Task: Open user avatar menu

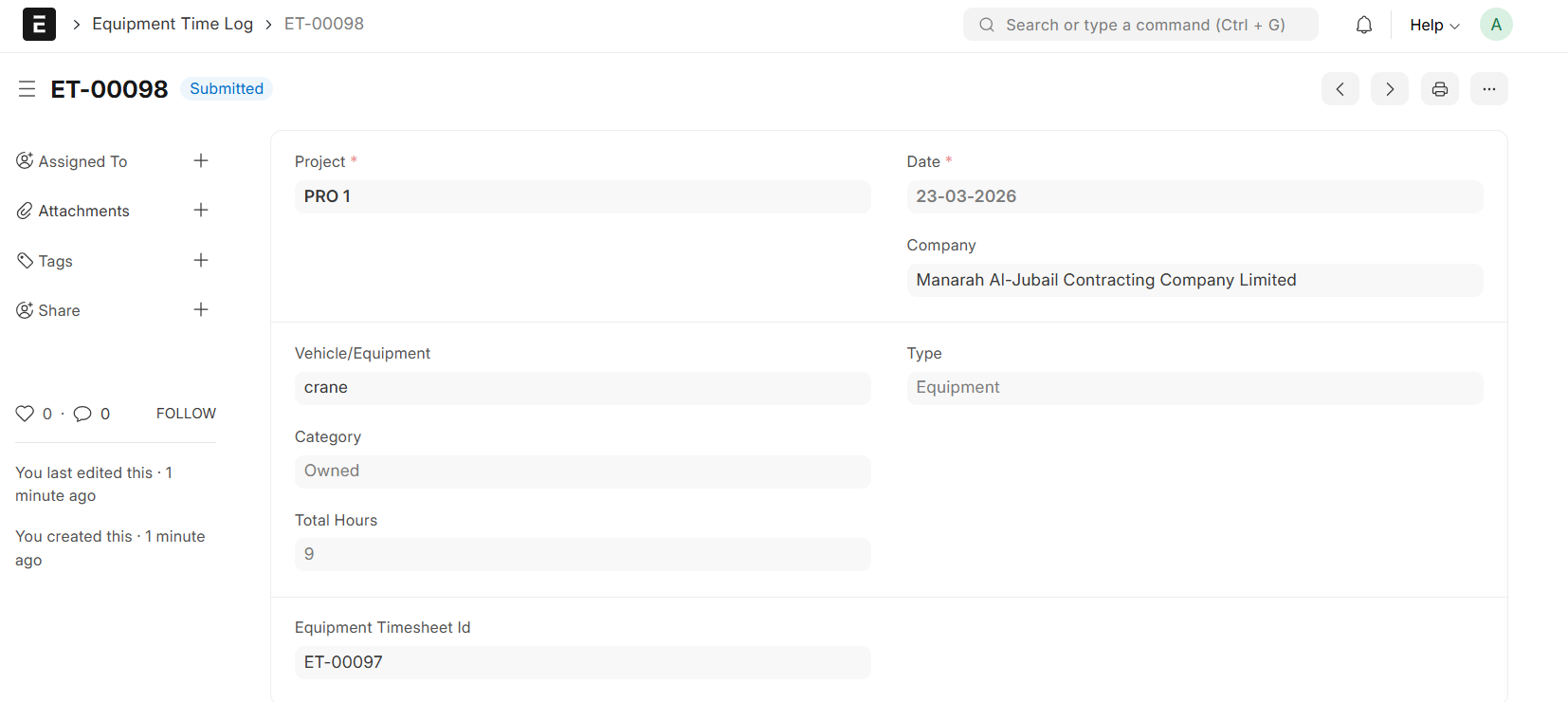Action: coord(1495,25)
